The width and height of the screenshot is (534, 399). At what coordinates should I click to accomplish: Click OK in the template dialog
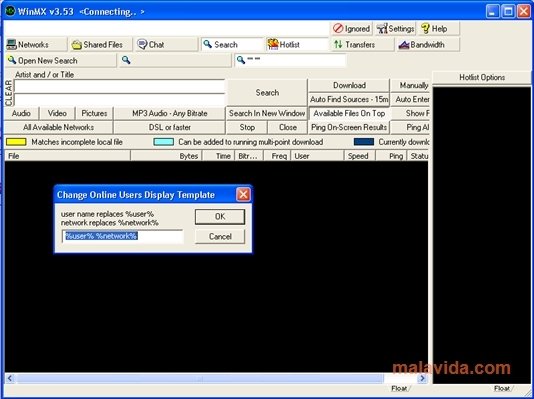pos(220,217)
